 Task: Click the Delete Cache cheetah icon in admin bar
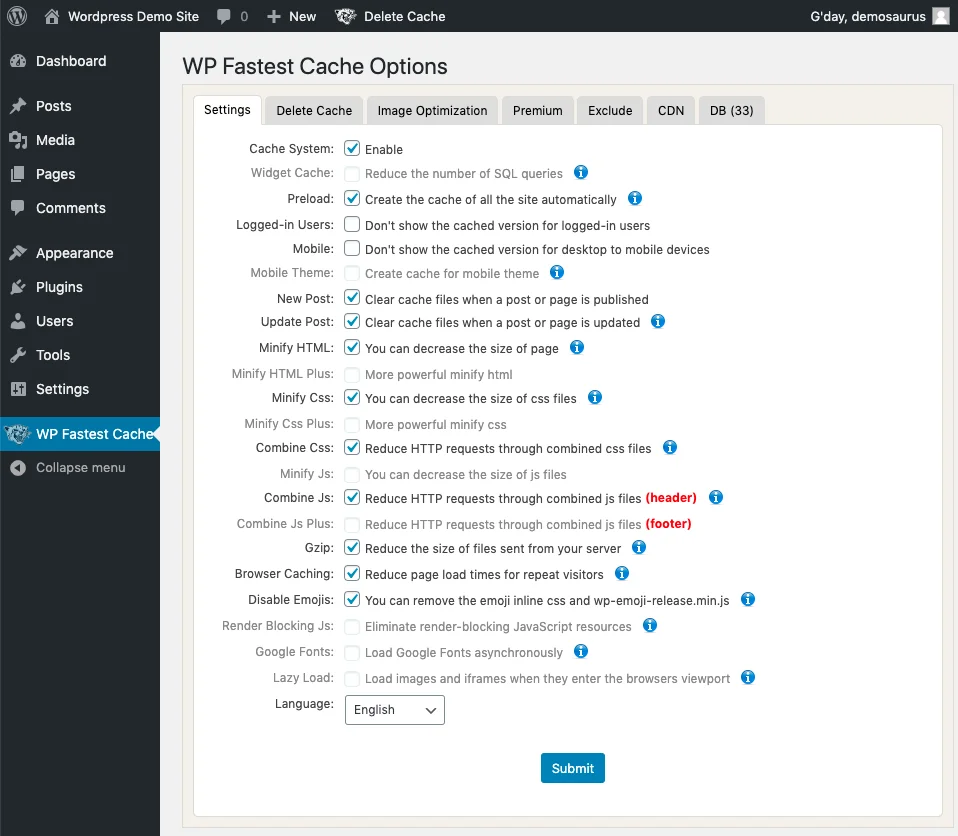[345, 16]
